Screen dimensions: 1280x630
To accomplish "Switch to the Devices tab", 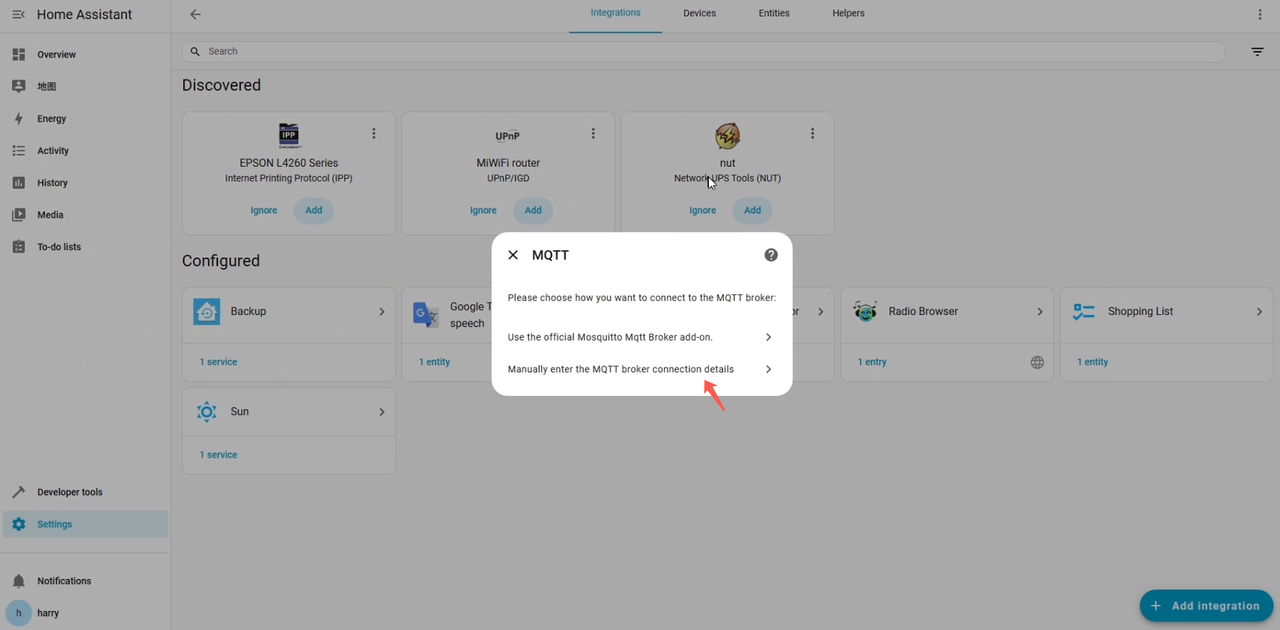I will (699, 14).
